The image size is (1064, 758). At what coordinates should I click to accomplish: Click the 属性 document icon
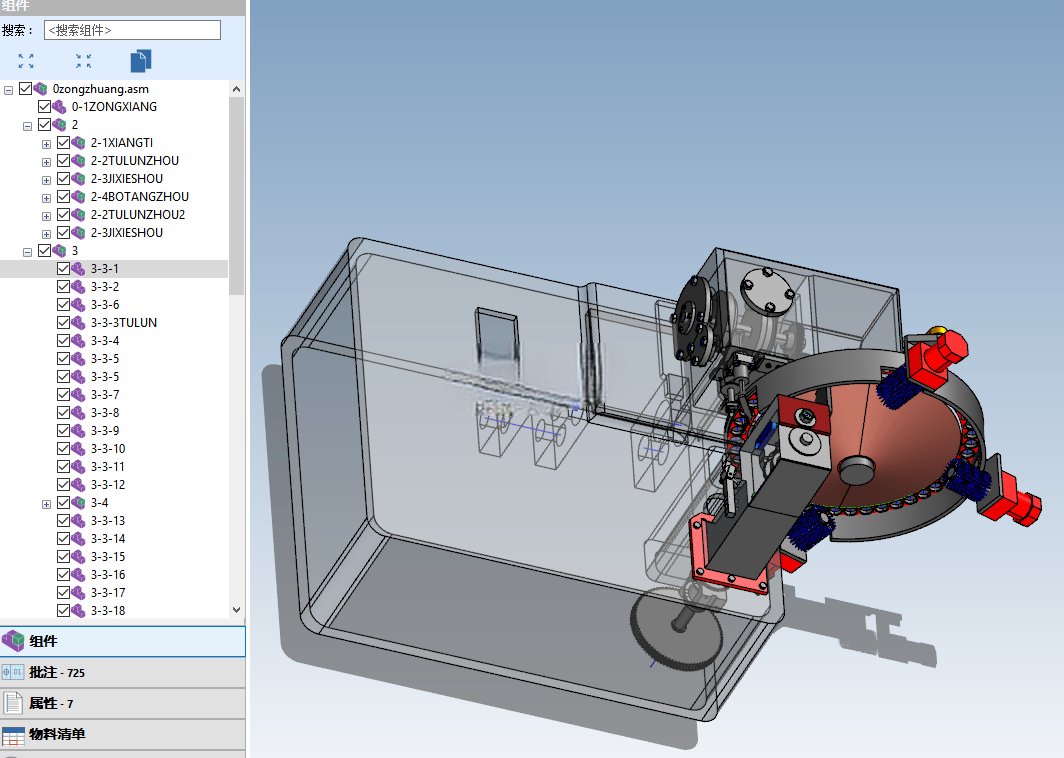tap(13, 704)
